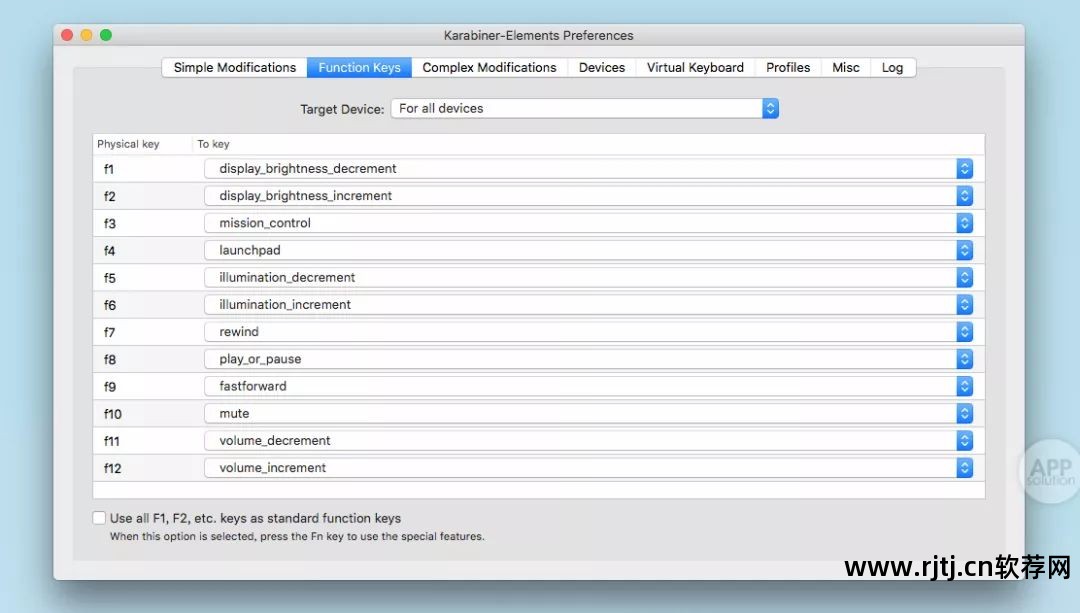Open the Target Device dropdown
Screen dimensions: 1080x613
click(x=585, y=108)
